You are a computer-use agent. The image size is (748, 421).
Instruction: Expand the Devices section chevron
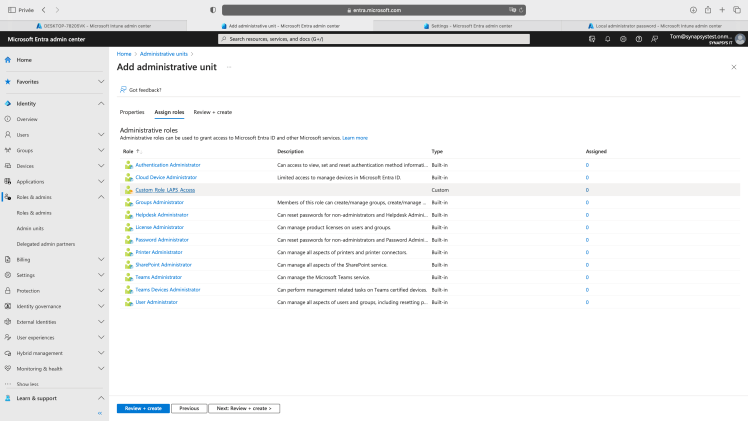click(101, 166)
